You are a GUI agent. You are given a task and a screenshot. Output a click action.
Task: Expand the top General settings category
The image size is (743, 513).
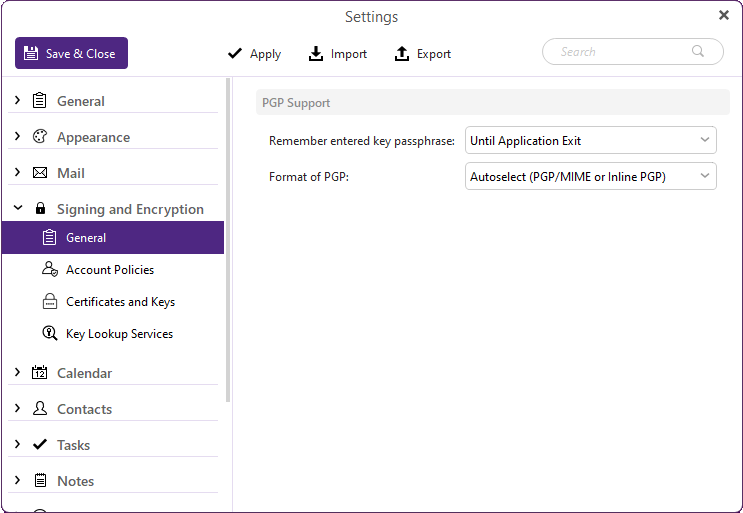tap(18, 100)
